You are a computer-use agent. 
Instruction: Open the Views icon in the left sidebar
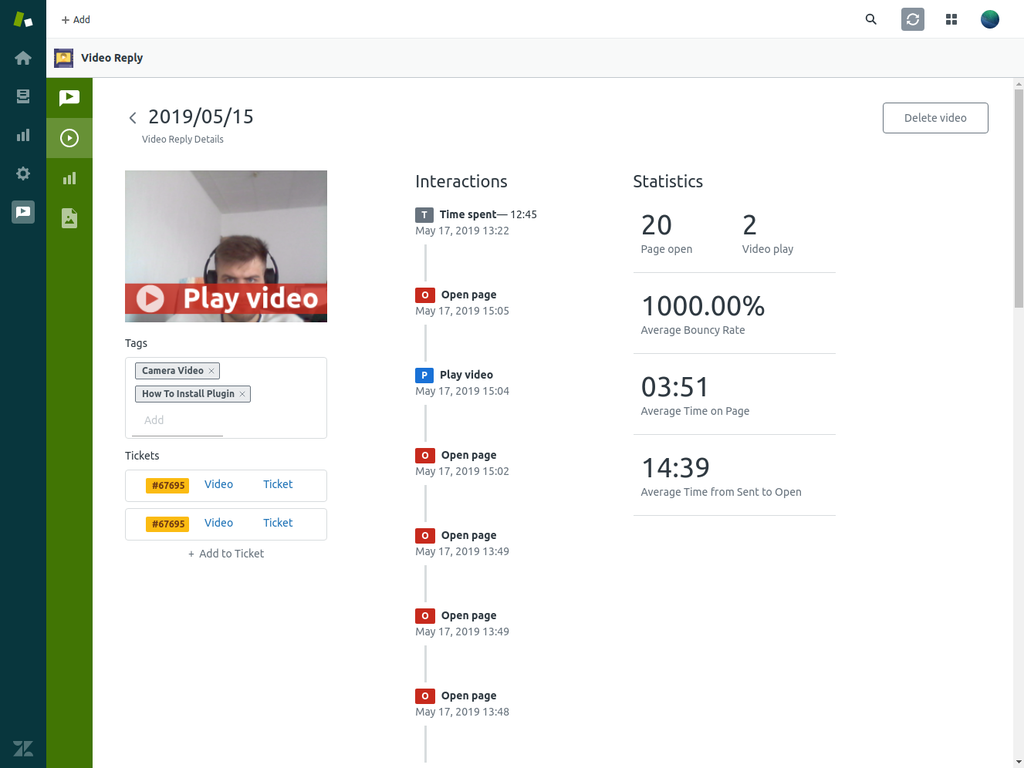pos(22,96)
